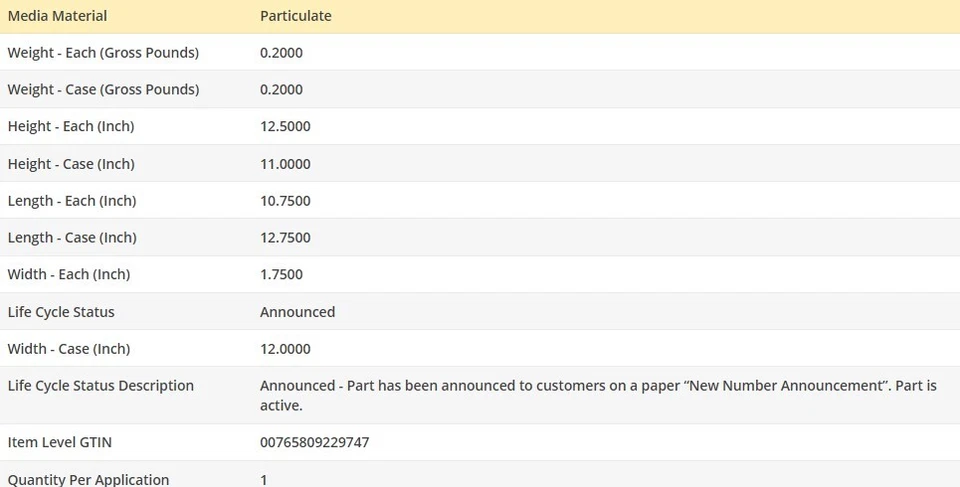Click the Particulate value in the header row
Viewport: 960px width, 487px height.
(x=295, y=16)
